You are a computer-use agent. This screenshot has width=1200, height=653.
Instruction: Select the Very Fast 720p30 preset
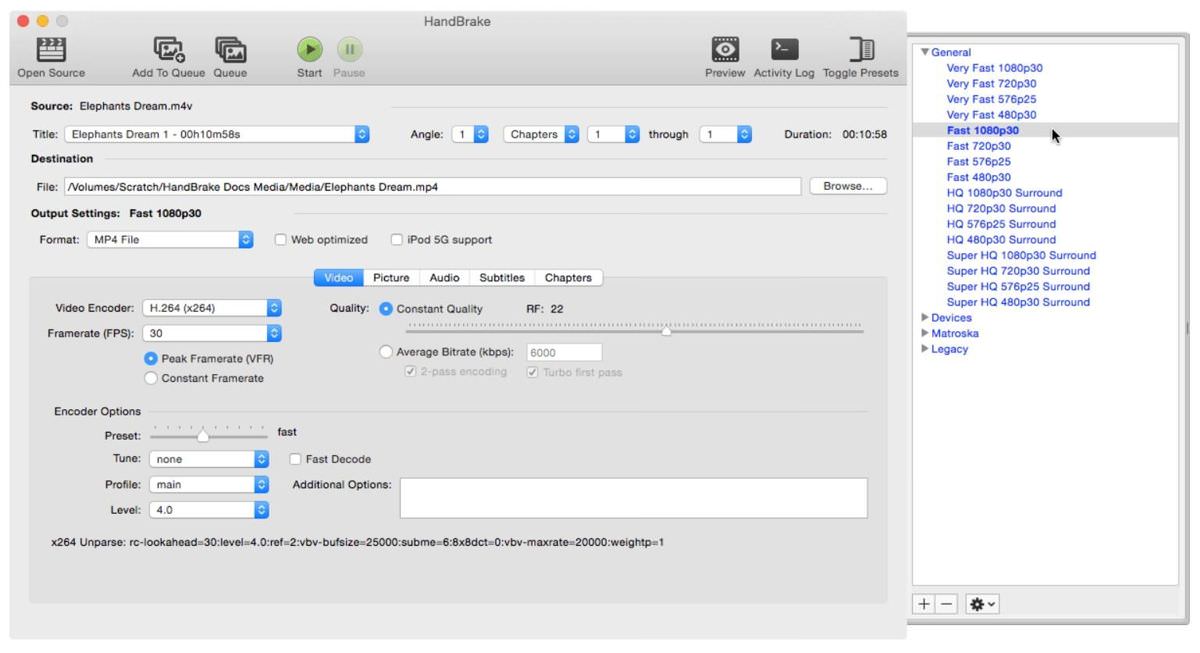pyautogui.click(x=991, y=84)
